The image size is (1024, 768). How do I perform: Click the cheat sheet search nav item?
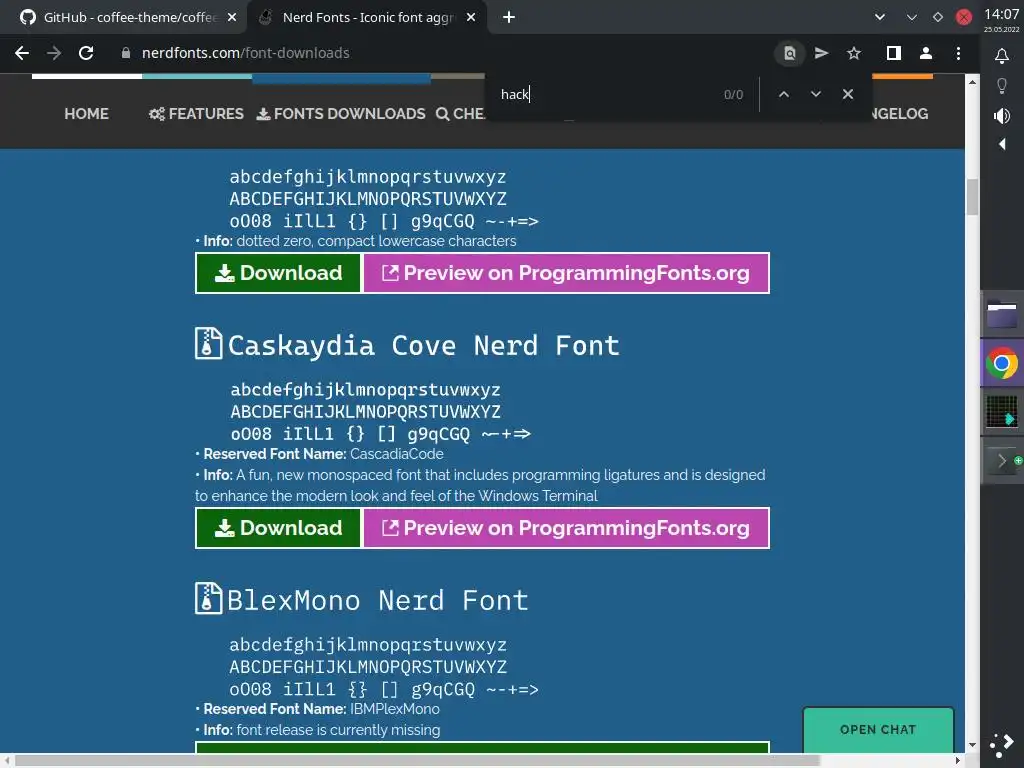click(460, 114)
